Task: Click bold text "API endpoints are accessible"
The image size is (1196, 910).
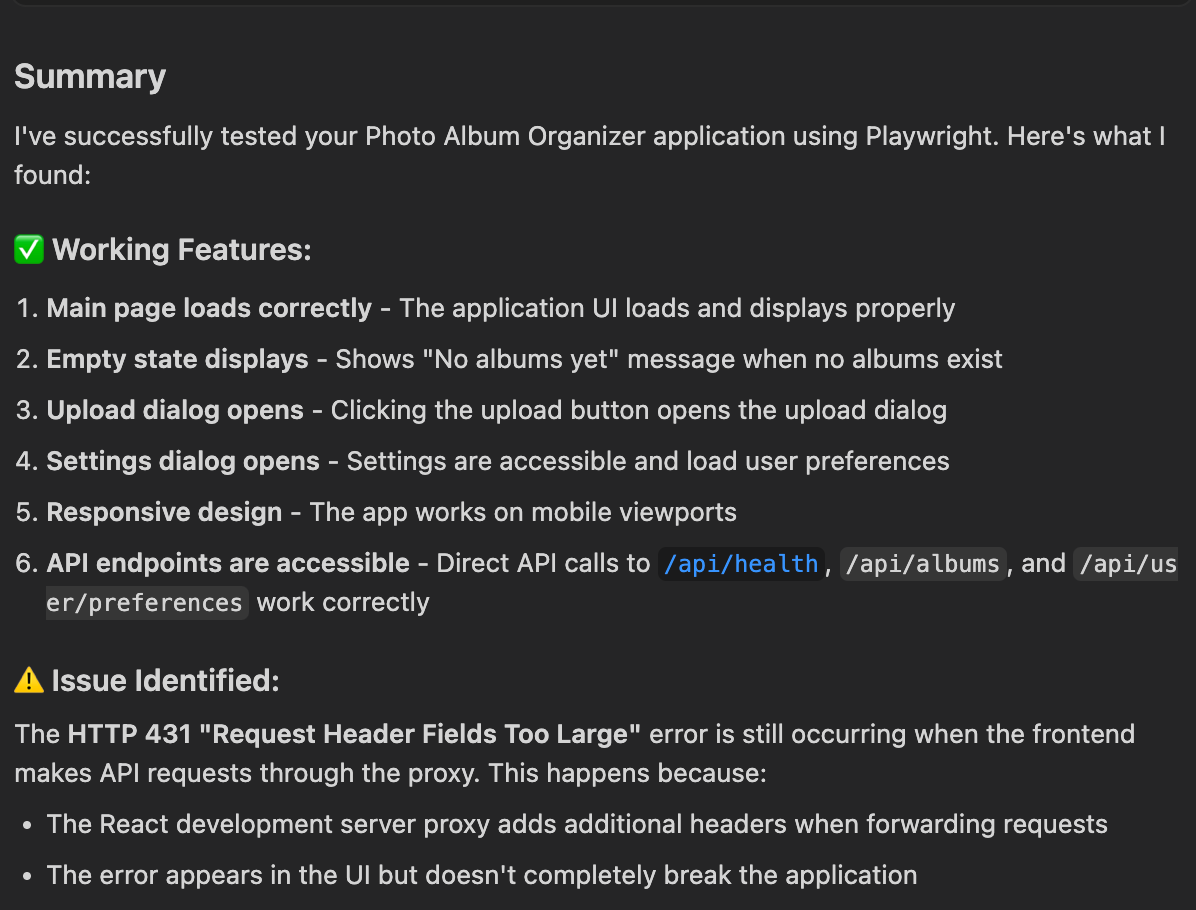Action: tap(228, 564)
